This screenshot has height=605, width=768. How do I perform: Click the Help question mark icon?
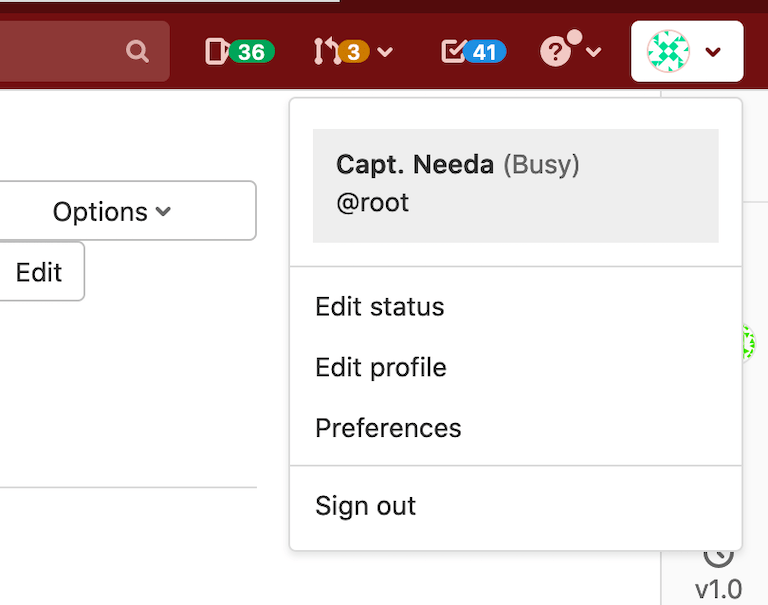[x=554, y=52]
